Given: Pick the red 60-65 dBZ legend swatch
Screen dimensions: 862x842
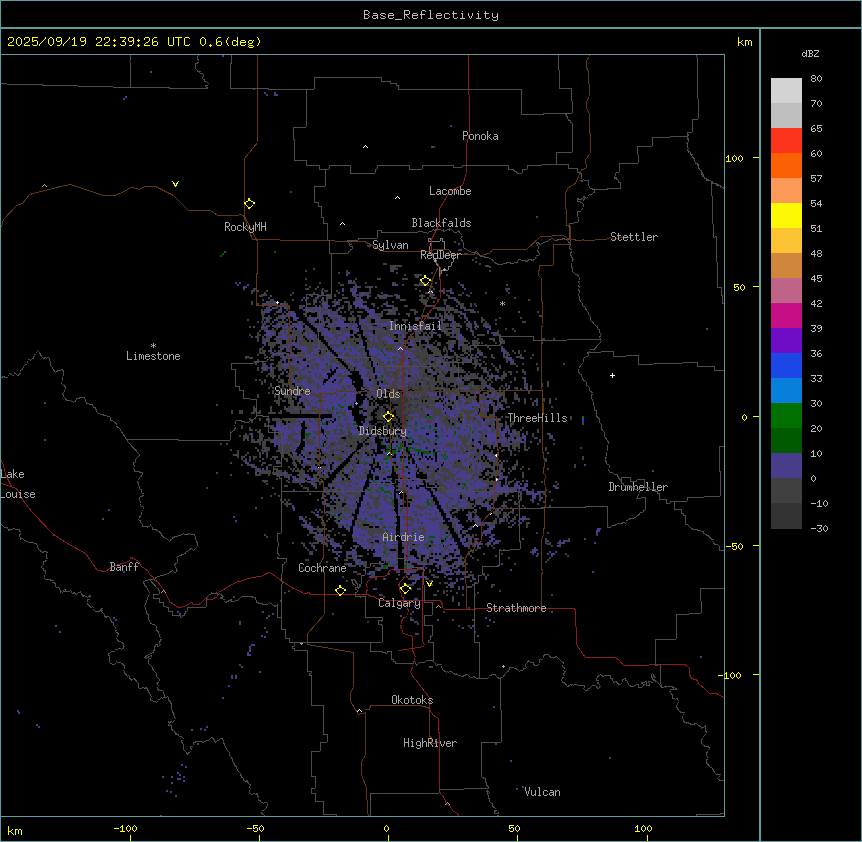Looking at the screenshot, I should [x=786, y=141].
